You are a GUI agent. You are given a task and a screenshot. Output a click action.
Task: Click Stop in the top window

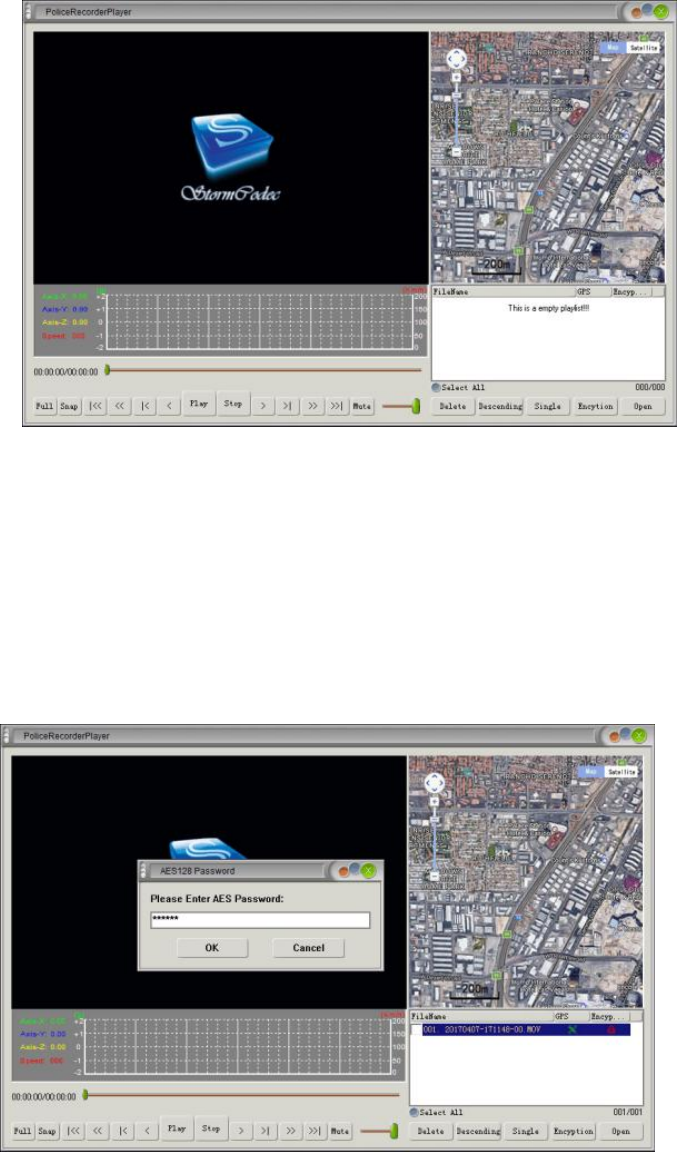click(x=233, y=404)
